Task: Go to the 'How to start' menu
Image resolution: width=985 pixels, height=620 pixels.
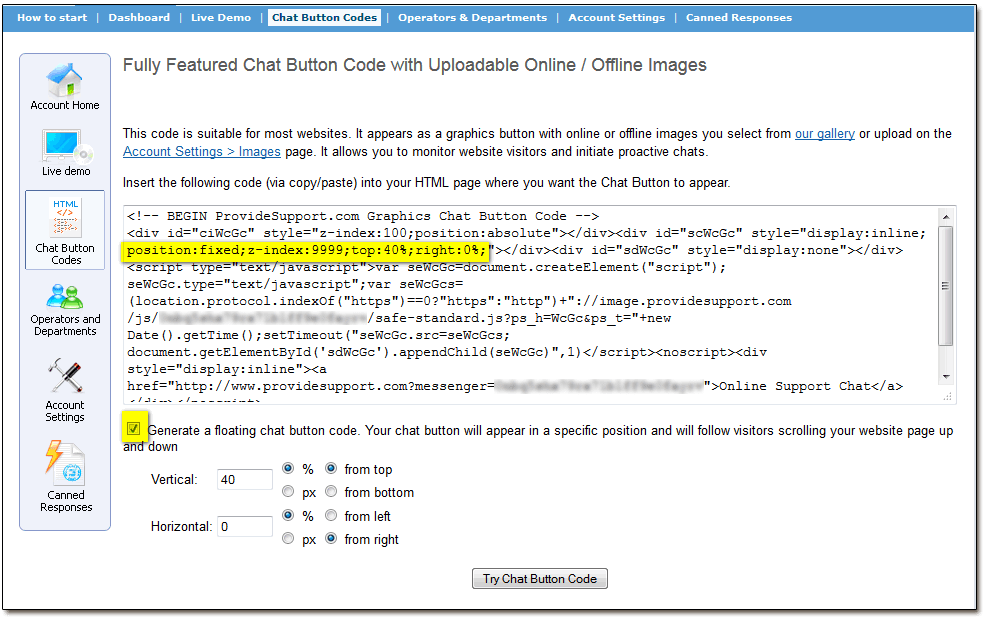Action: point(52,18)
